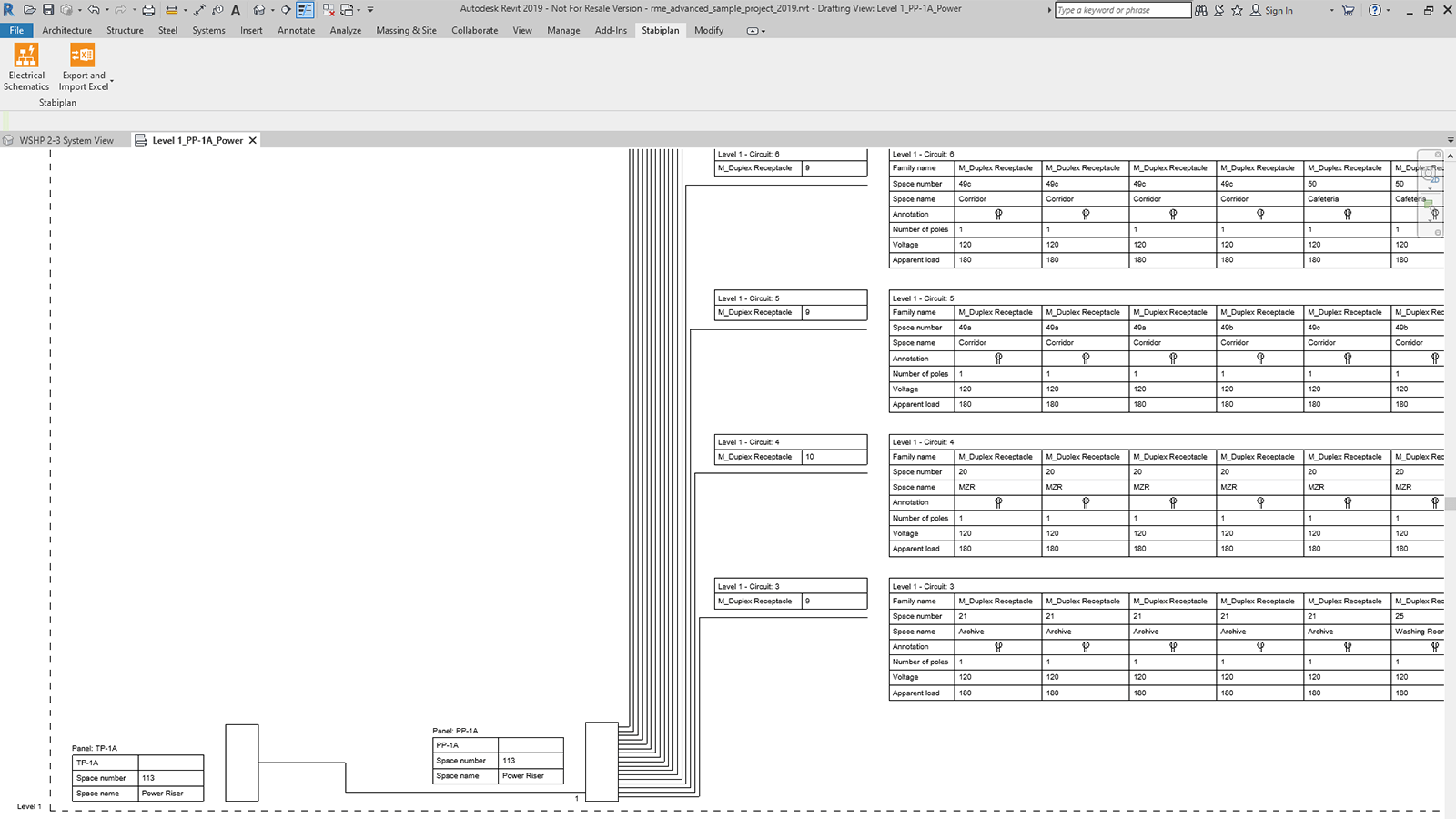The height and width of the screenshot is (819, 1456).
Task: Switch to the Systems ribbon tab
Action: tap(208, 30)
